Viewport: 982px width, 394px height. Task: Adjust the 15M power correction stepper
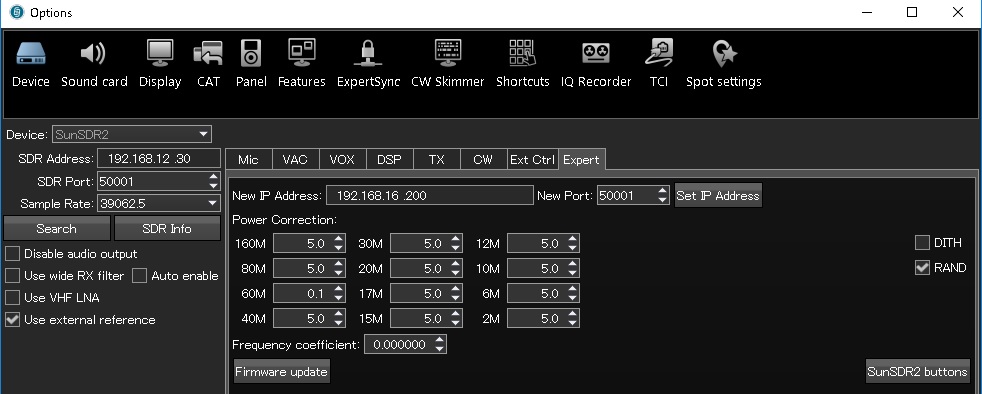click(456, 318)
